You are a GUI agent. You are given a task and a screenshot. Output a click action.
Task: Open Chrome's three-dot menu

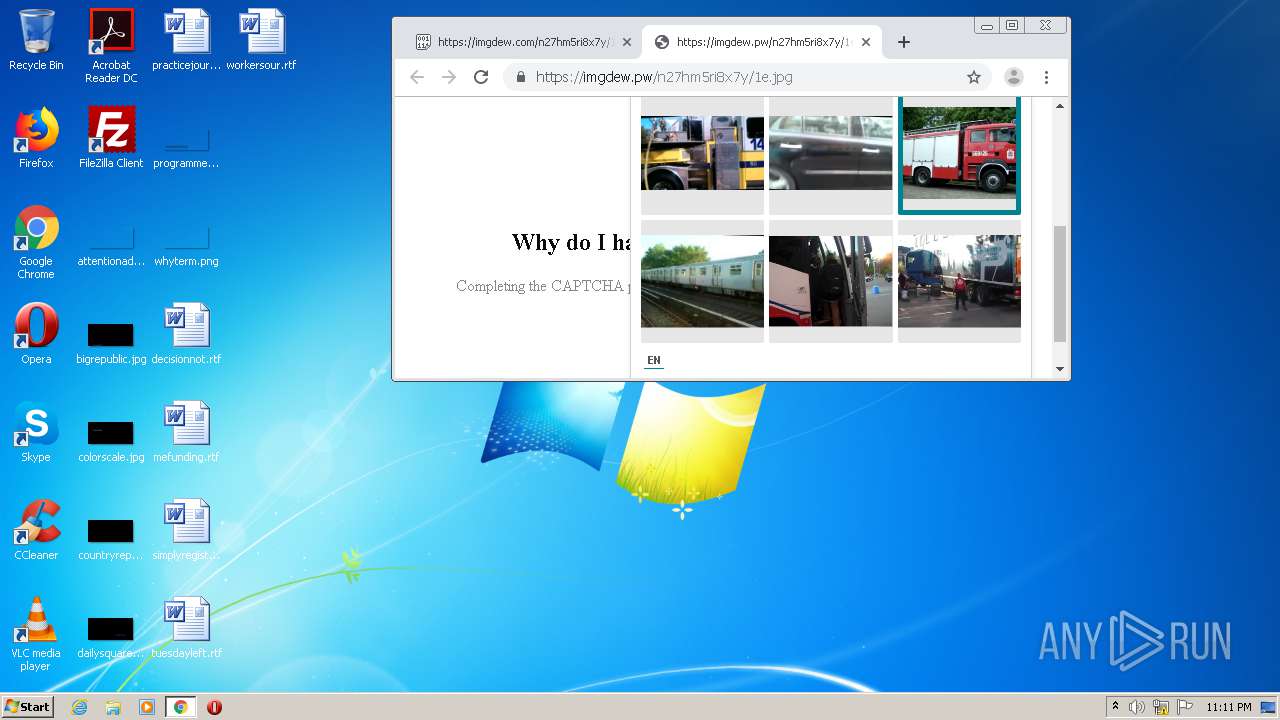click(1046, 77)
